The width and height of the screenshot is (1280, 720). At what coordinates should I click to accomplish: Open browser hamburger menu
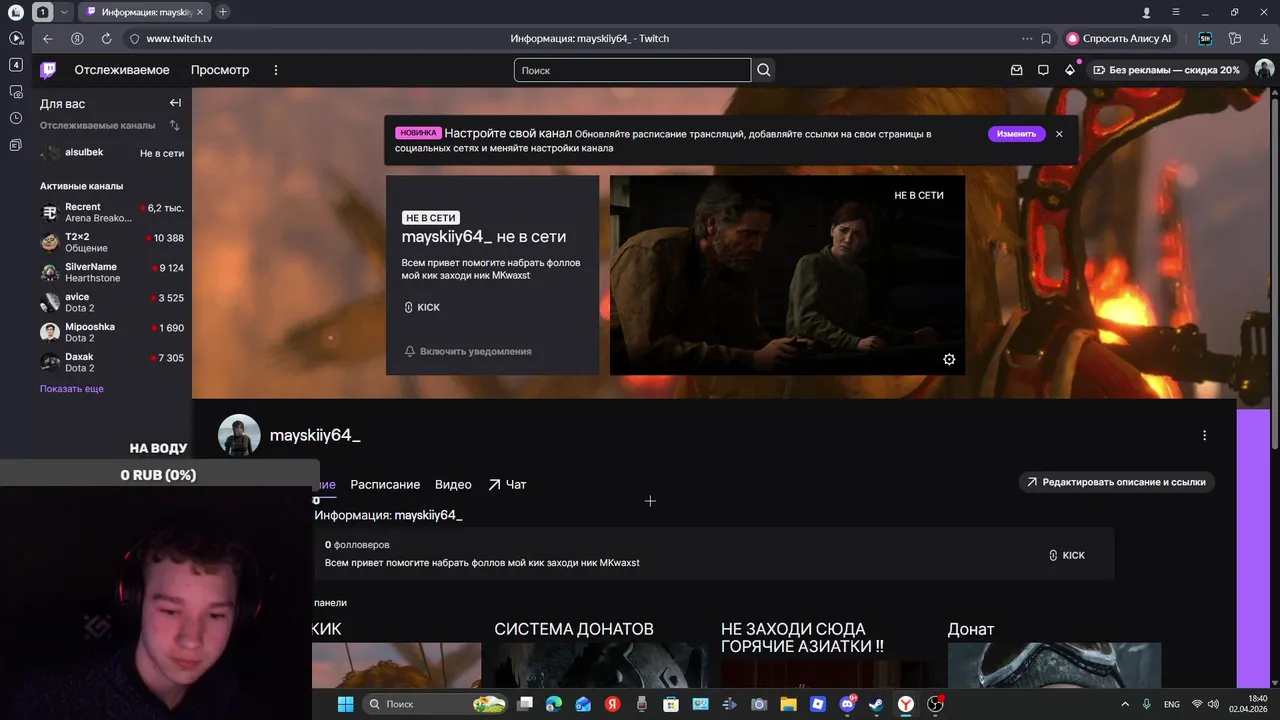pyautogui.click(x=1176, y=12)
